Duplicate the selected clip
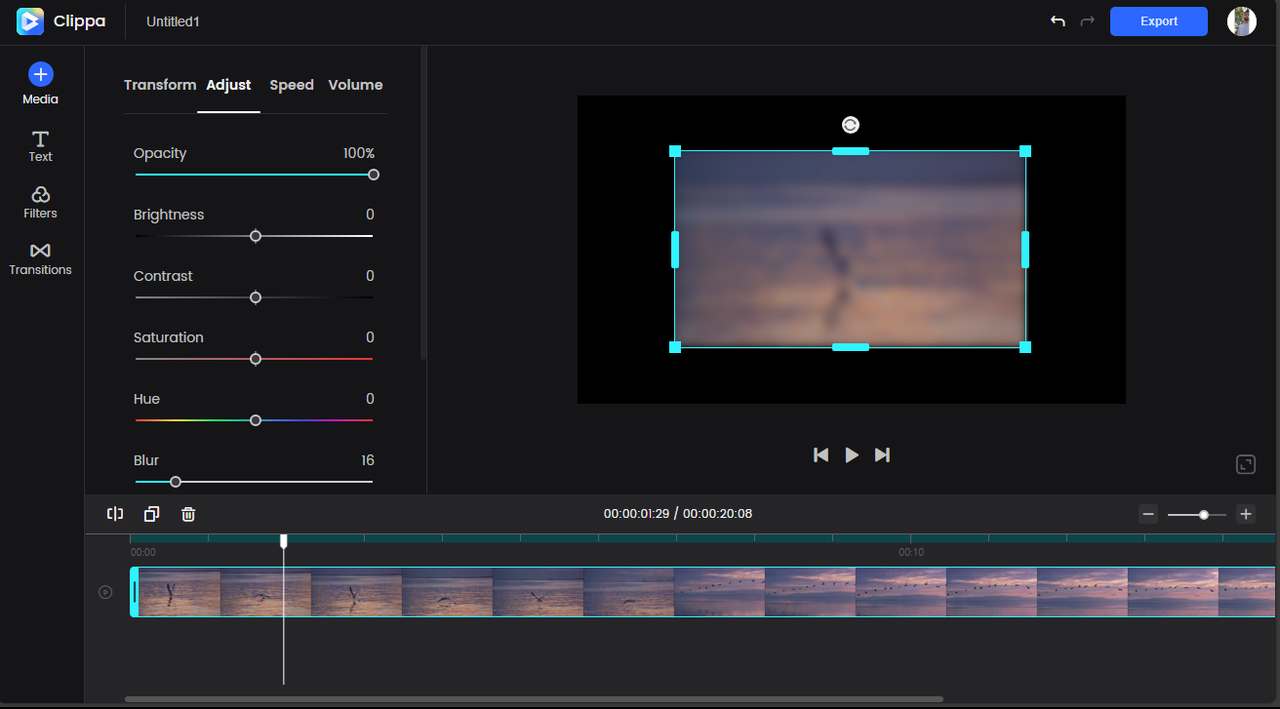 pyautogui.click(x=151, y=514)
